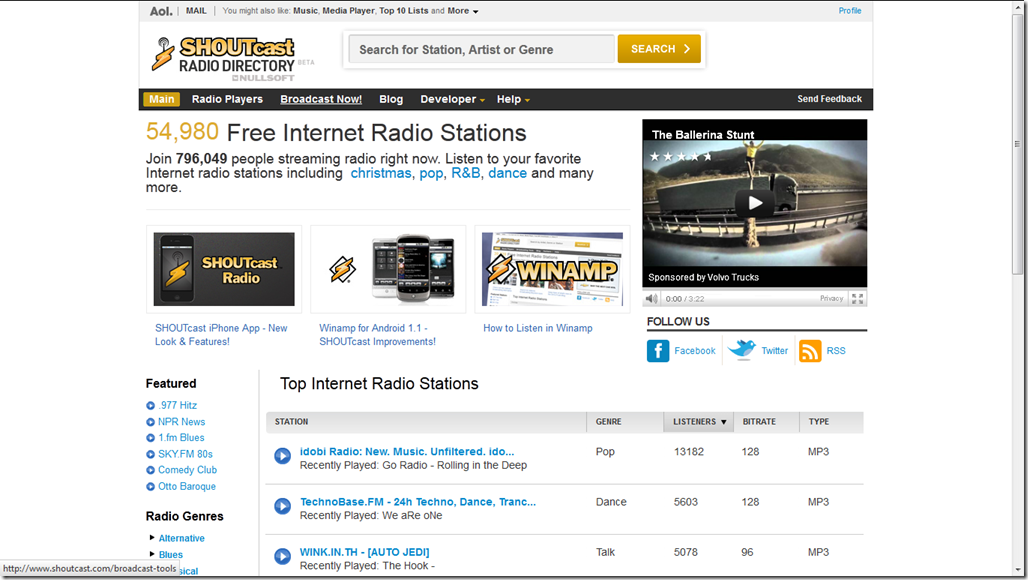
Task: Open the WINAMP how-to thumbnail
Action: click(x=552, y=269)
